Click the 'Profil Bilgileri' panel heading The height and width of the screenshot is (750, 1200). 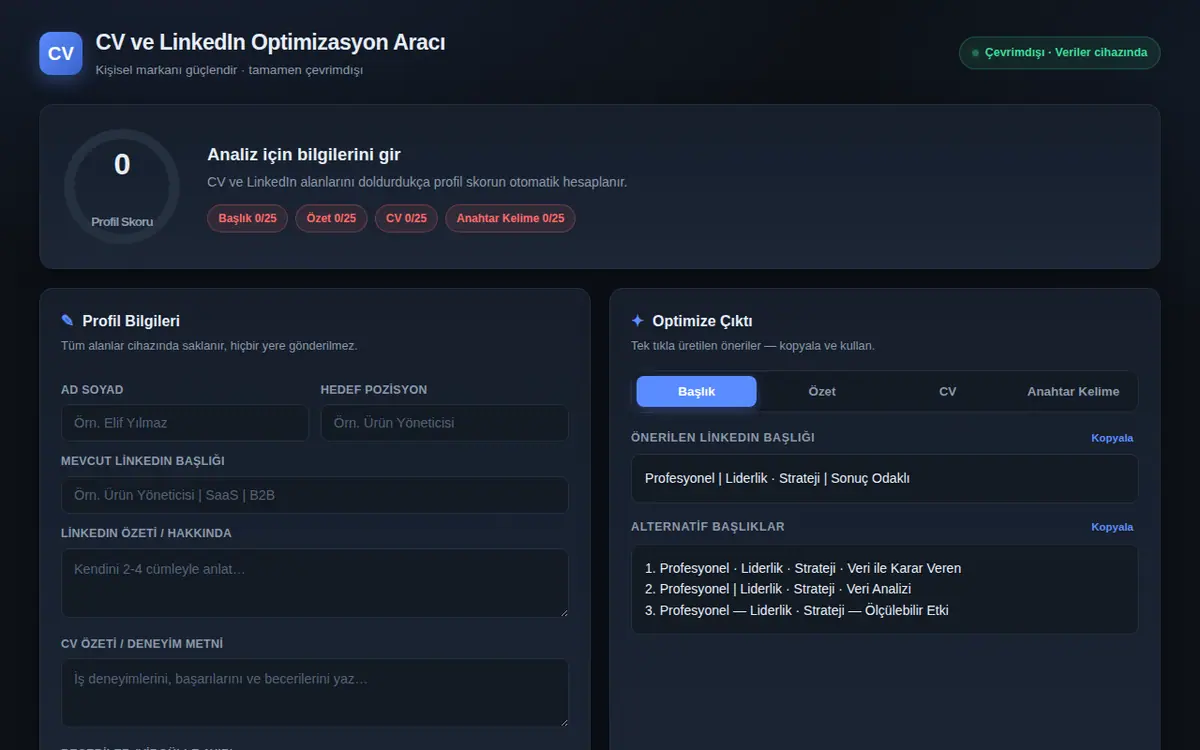(x=131, y=321)
